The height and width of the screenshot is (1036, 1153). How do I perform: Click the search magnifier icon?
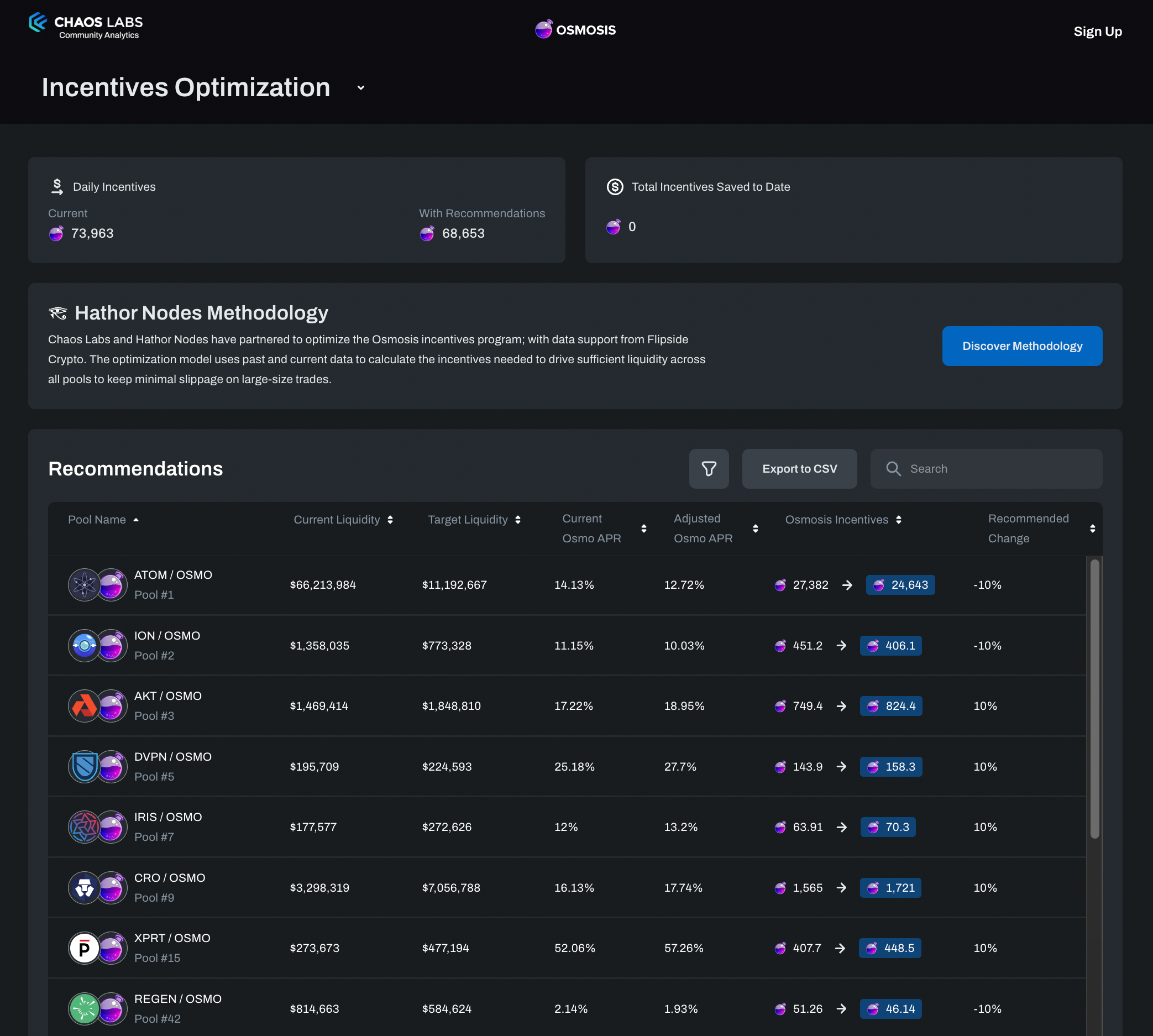893,468
